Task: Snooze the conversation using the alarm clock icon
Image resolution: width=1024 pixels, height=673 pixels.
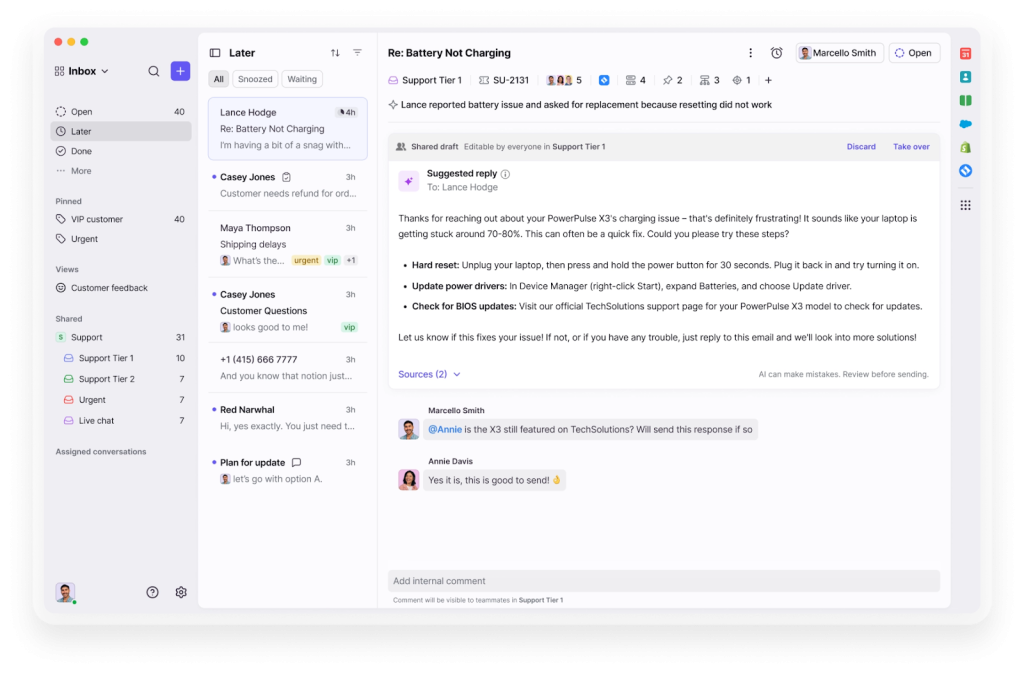Action: 775,53
